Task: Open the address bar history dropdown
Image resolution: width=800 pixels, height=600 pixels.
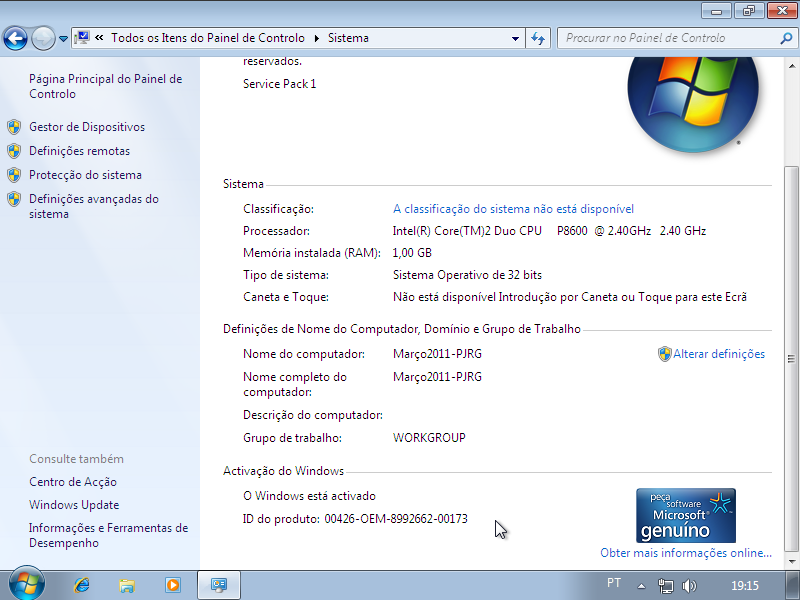Action: coord(515,38)
